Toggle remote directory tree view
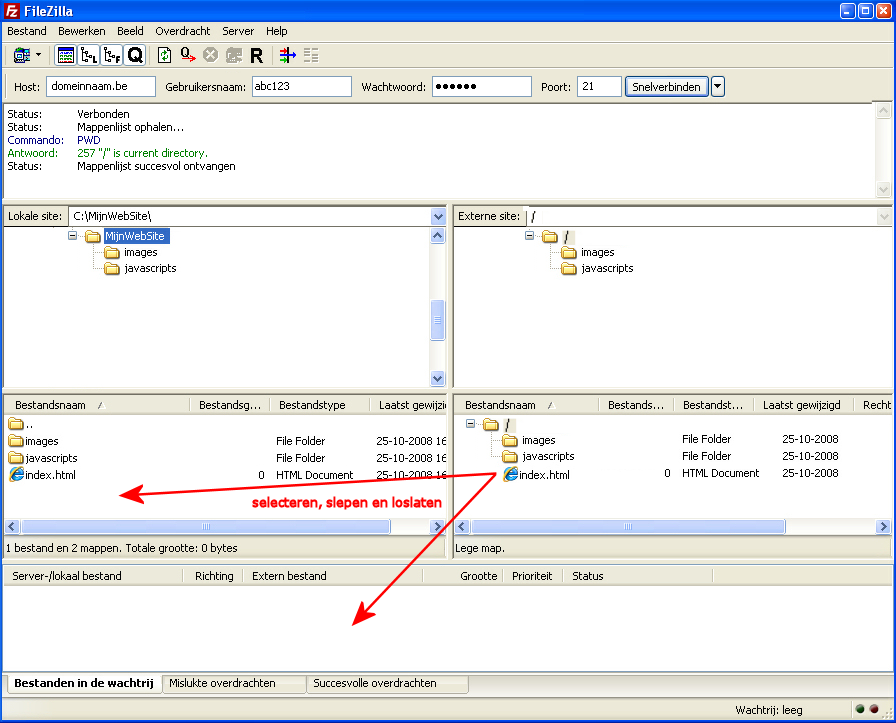The height and width of the screenshot is (723, 896). coord(112,55)
